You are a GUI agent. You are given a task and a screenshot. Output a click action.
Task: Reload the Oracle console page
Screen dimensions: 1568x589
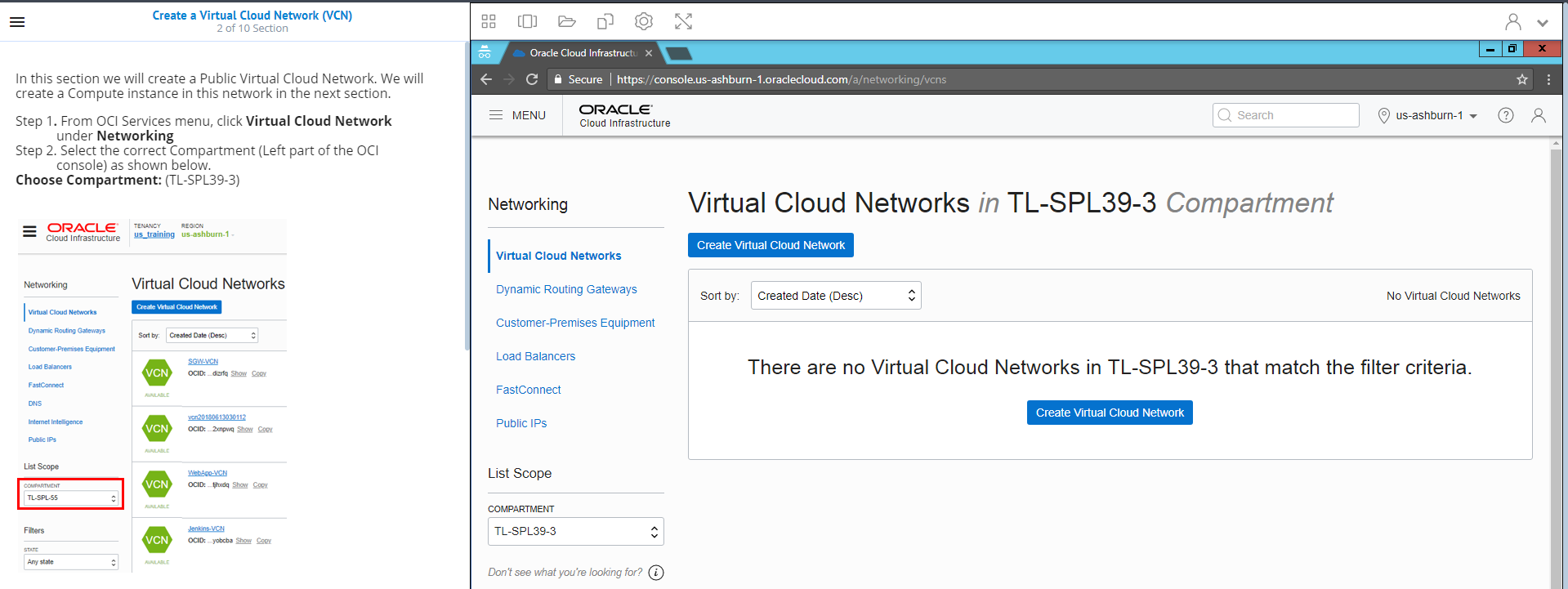click(532, 79)
